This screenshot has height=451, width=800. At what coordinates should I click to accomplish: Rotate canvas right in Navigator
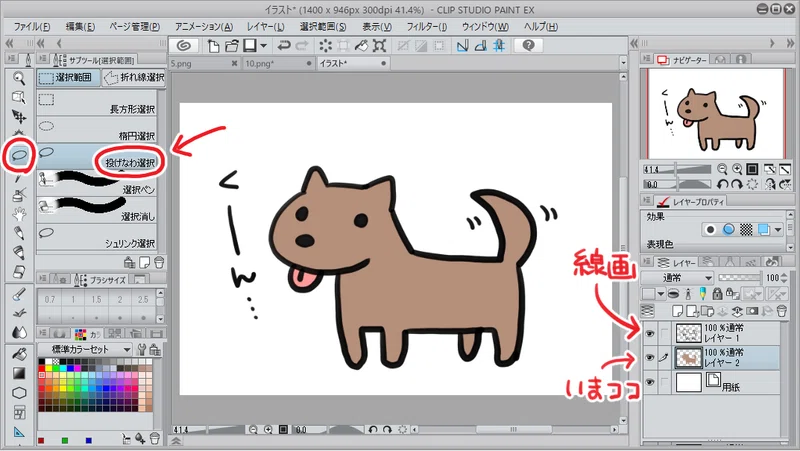coord(737,184)
